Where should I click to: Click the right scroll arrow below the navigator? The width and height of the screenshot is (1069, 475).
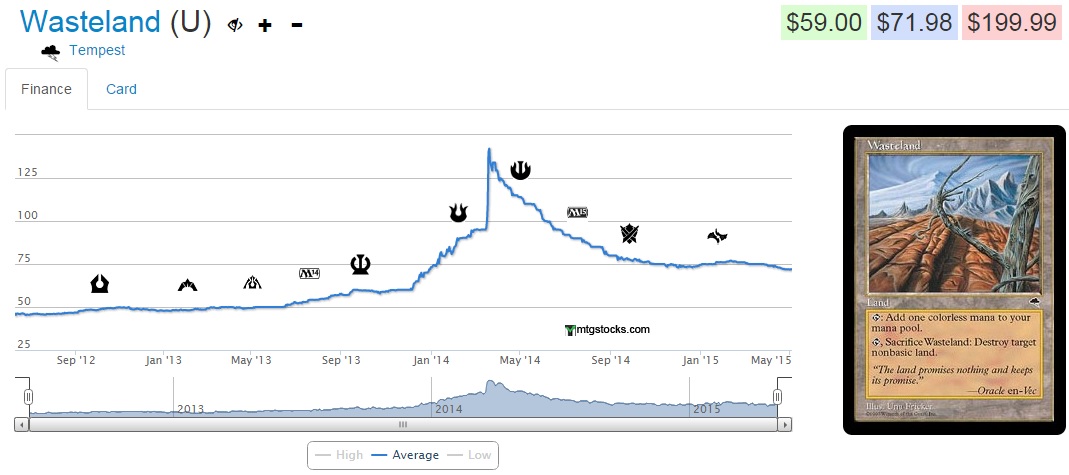787,424
